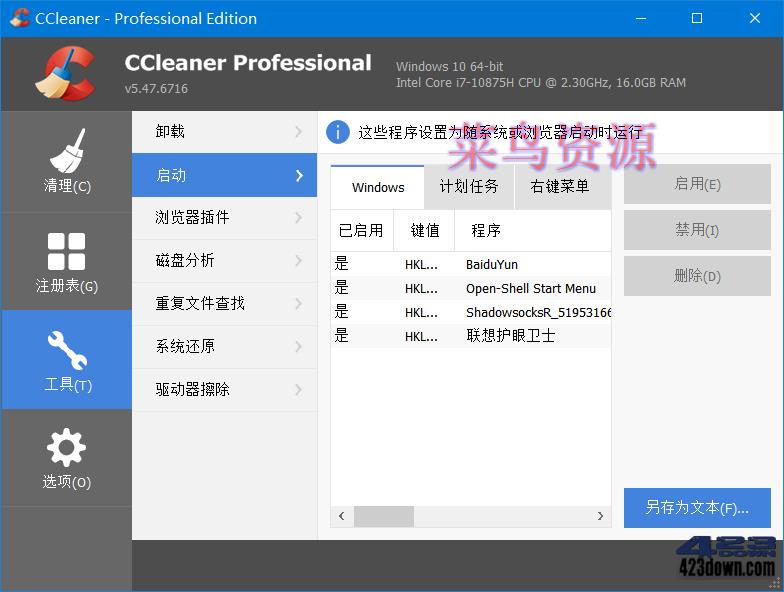784x592 pixels.
Task: Click Save to text file (另存为文本) button
Action: [x=697, y=508]
